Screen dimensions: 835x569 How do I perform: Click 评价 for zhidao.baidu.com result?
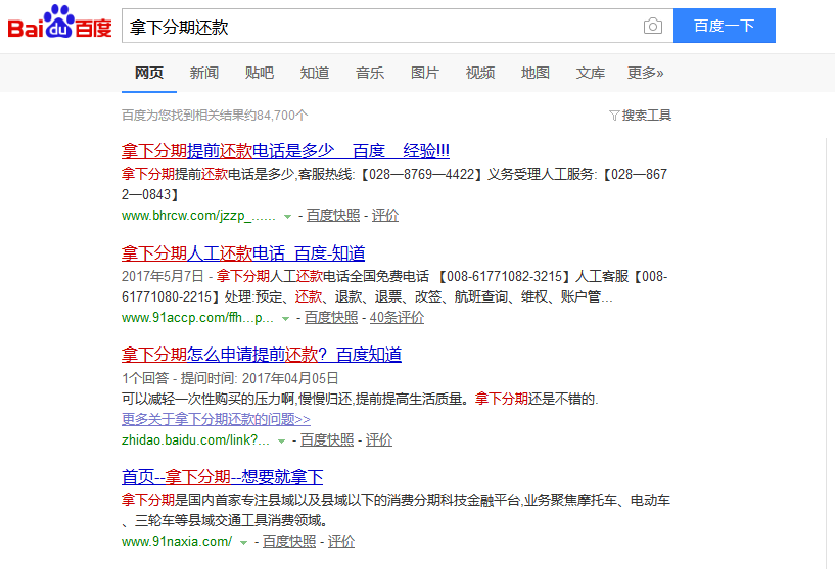379,440
